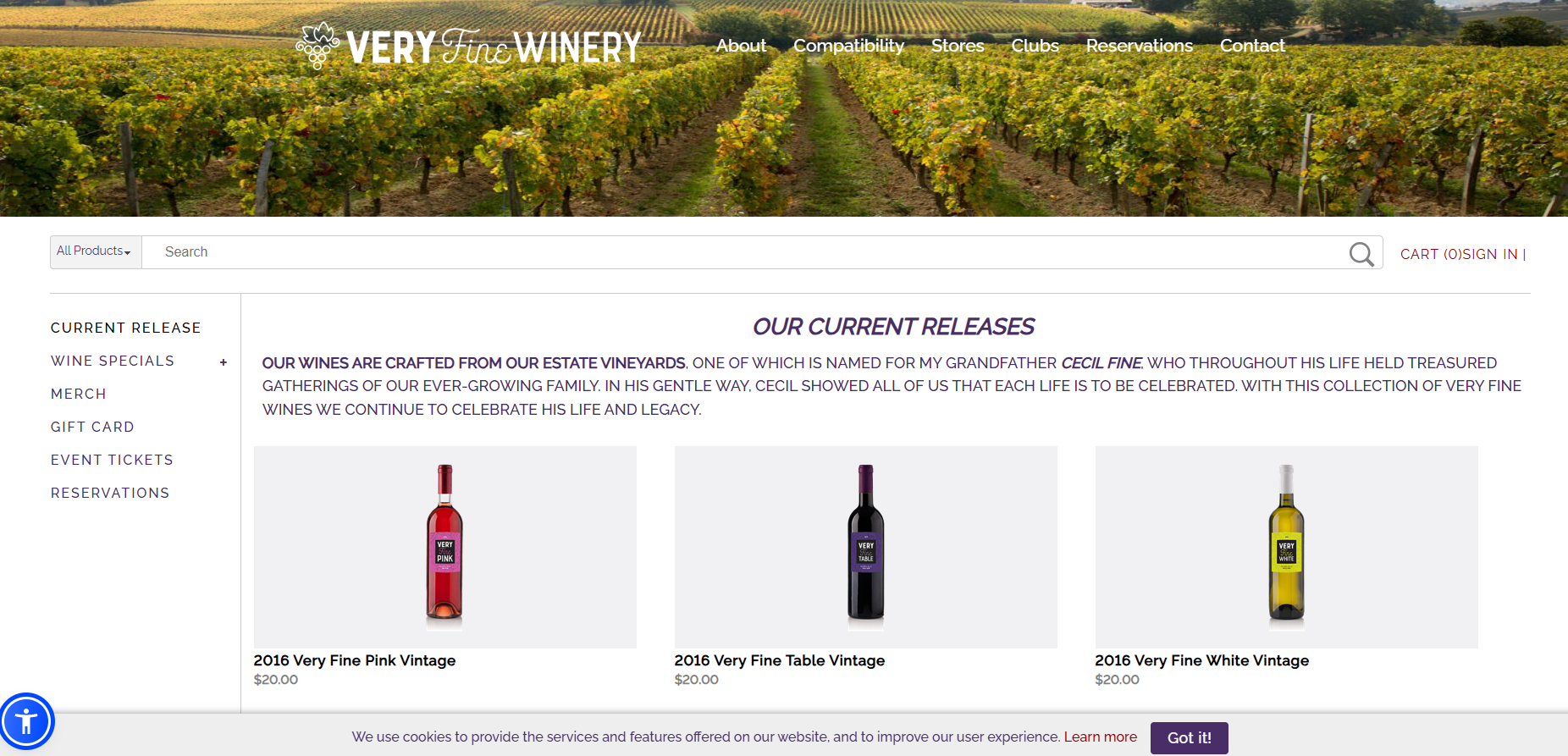Select the Clubs navigation link
1568x756 pixels.
click(x=1035, y=46)
